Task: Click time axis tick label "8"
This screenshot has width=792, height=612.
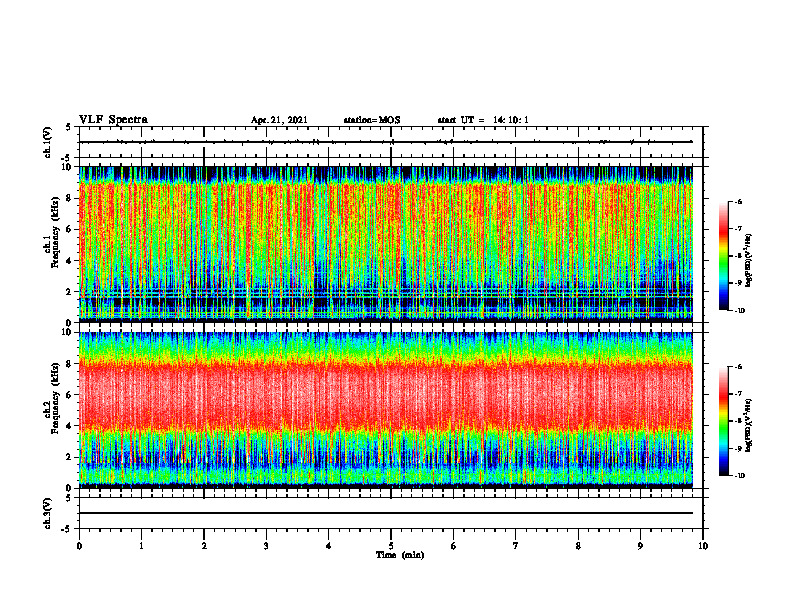Action: point(578,546)
